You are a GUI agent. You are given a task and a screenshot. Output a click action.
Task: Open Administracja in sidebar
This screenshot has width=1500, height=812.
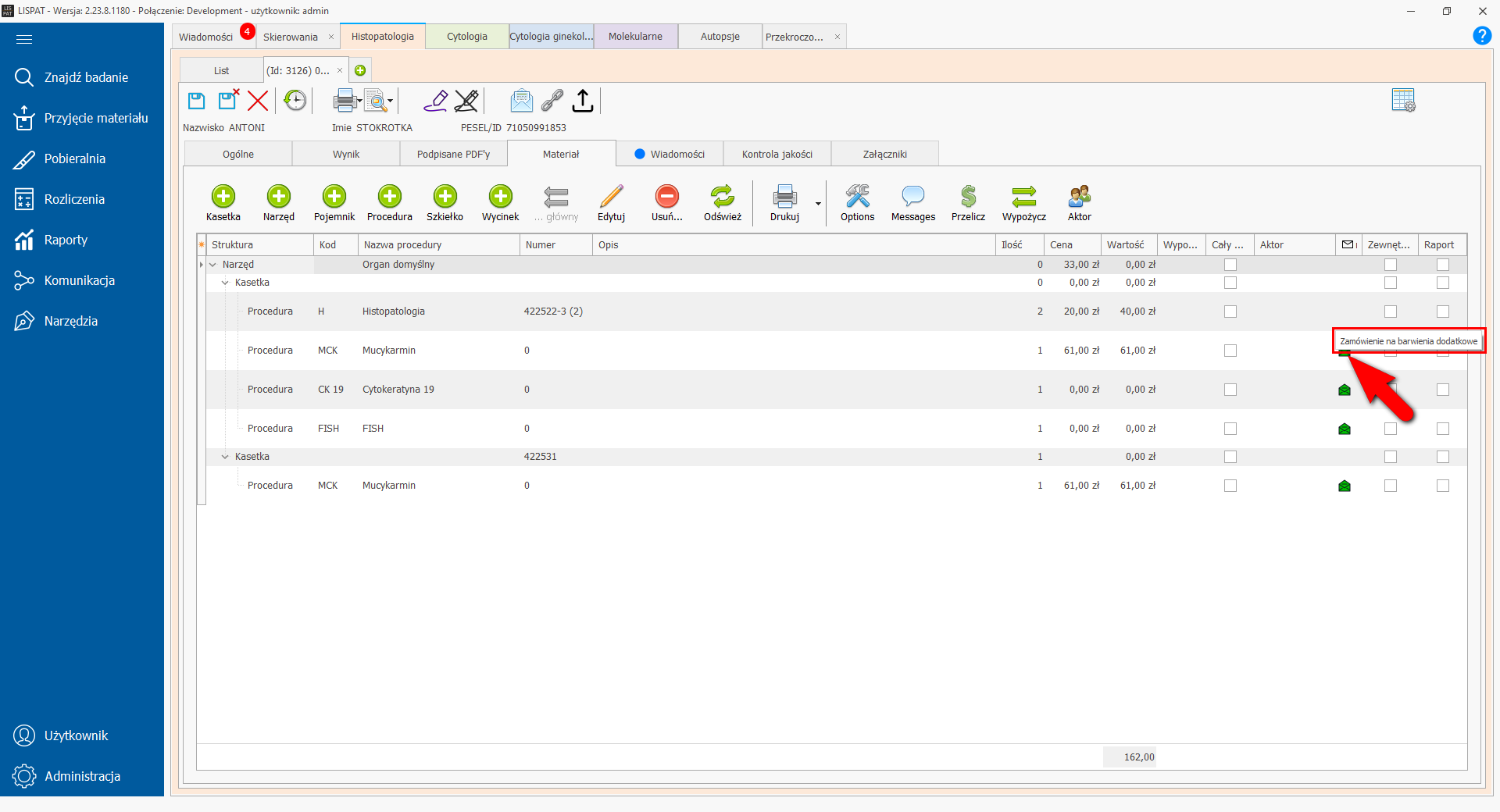tap(82, 776)
